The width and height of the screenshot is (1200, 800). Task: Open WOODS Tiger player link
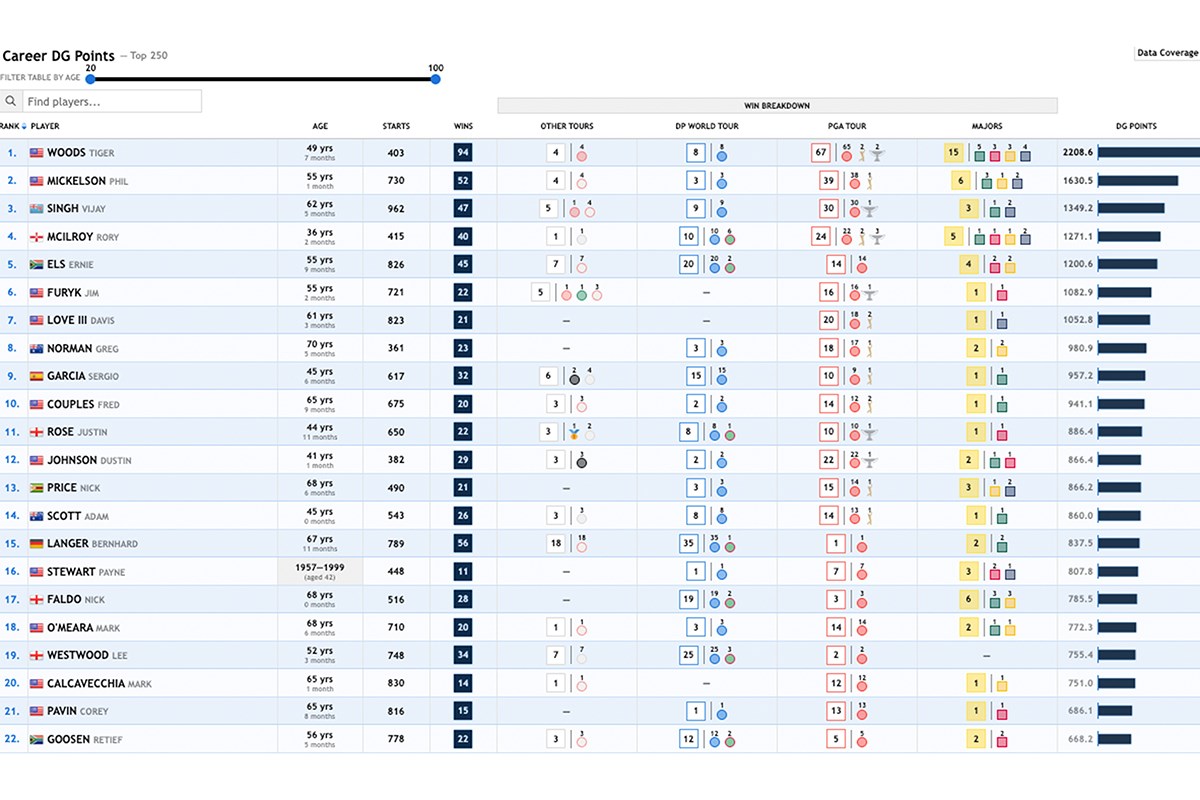click(81, 153)
